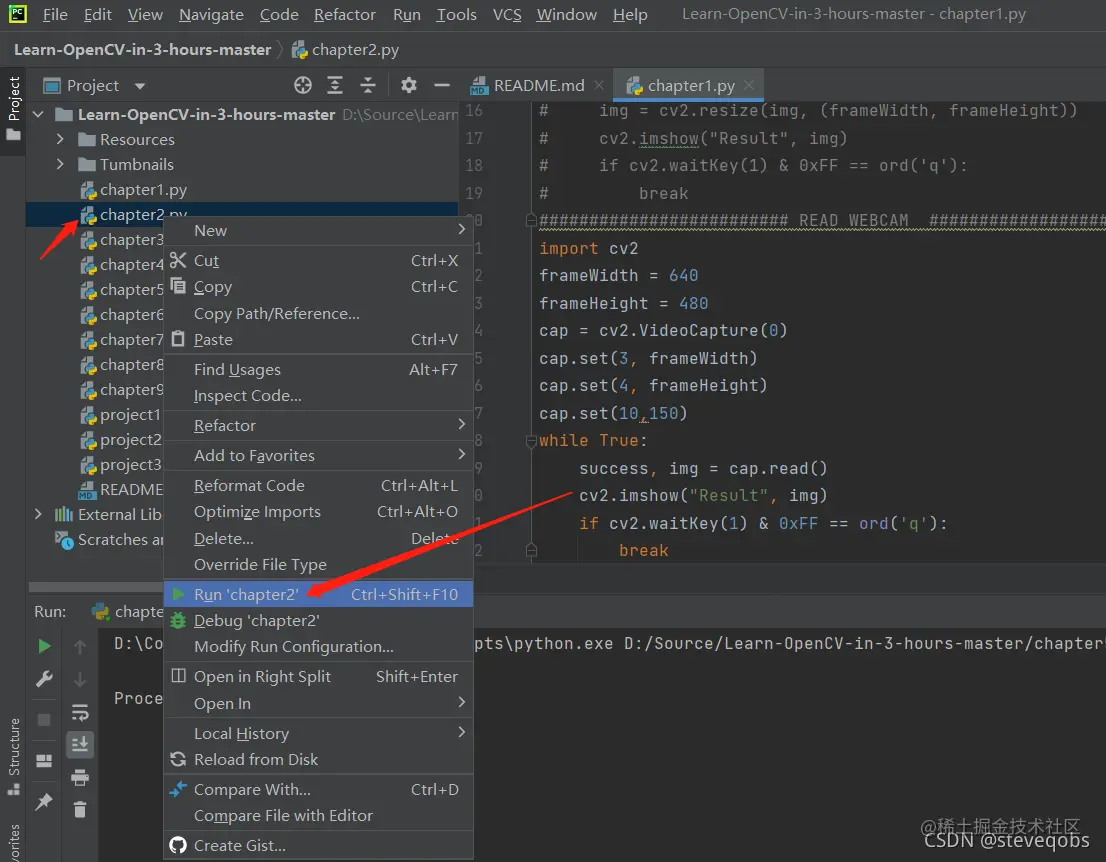Open the Tools menu
Viewport: 1106px width, 862px height.
click(456, 14)
